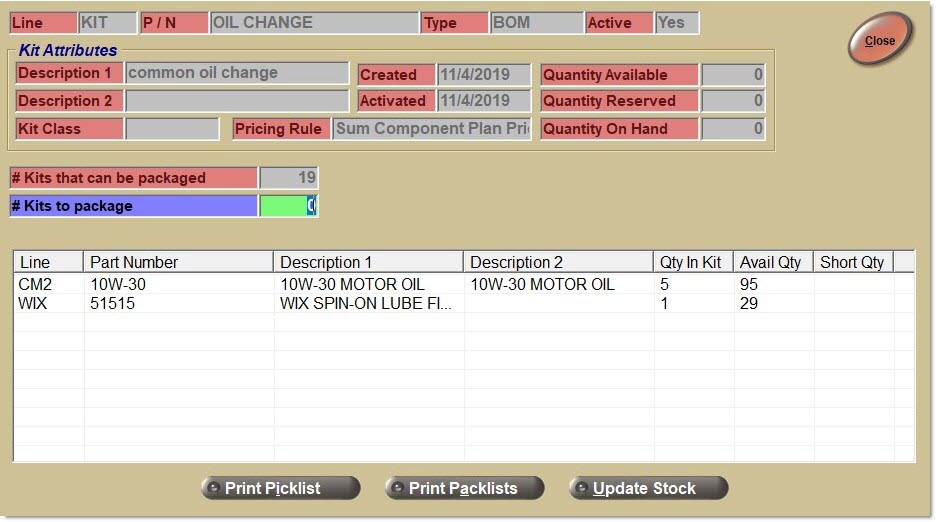Screen dimensions: 936x522
Task: Click the Close button
Action: point(880,41)
